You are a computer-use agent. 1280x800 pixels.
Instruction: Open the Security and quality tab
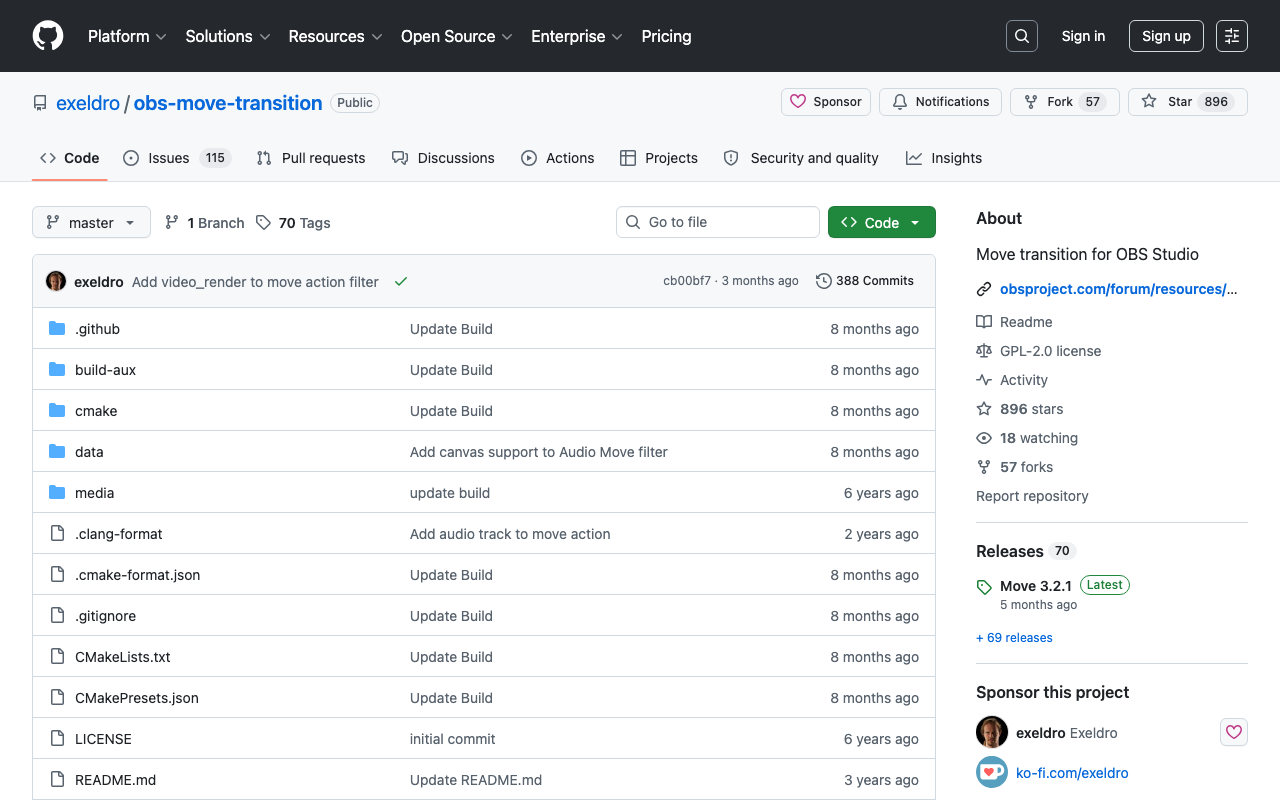pos(800,158)
